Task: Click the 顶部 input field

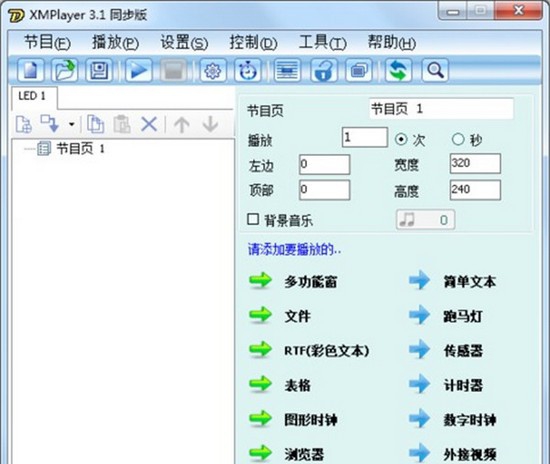Action: pyautogui.click(x=324, y=190)
